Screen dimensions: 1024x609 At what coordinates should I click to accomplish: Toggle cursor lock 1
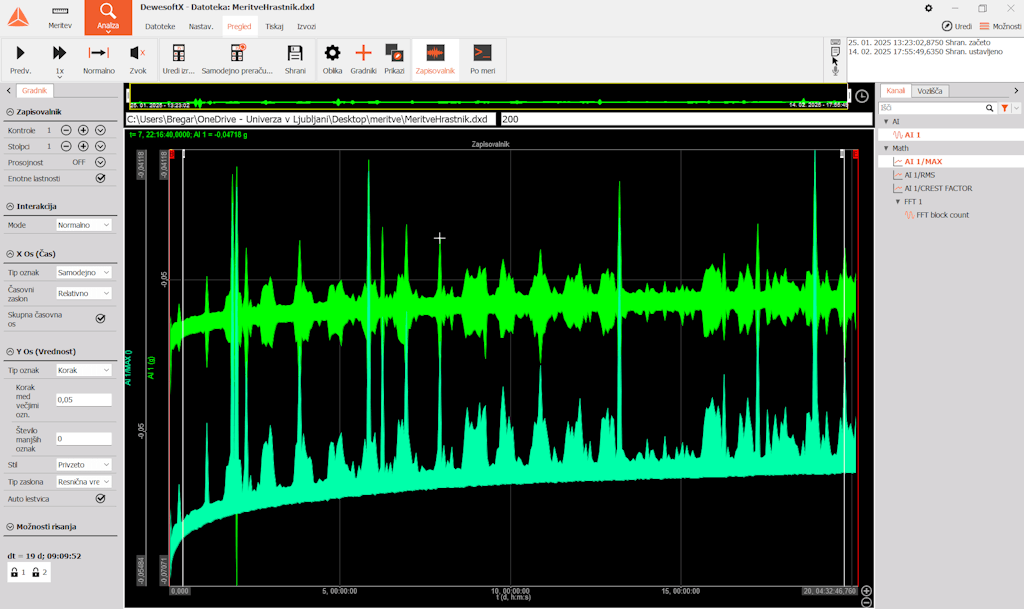click(x=18, y=572)
